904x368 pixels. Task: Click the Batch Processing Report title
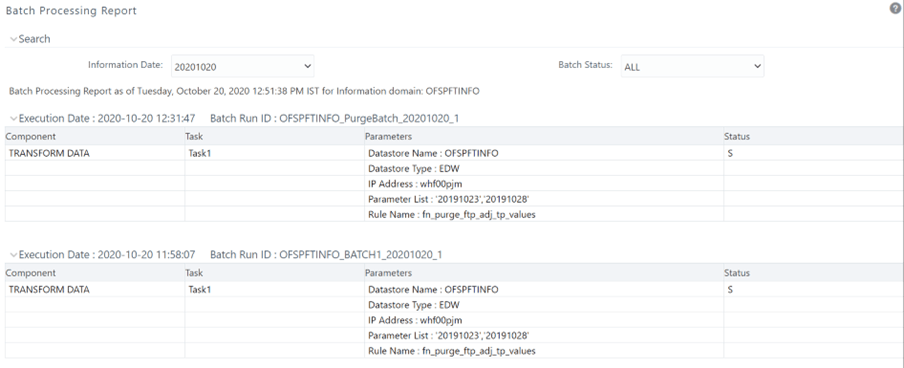[71, 10]
